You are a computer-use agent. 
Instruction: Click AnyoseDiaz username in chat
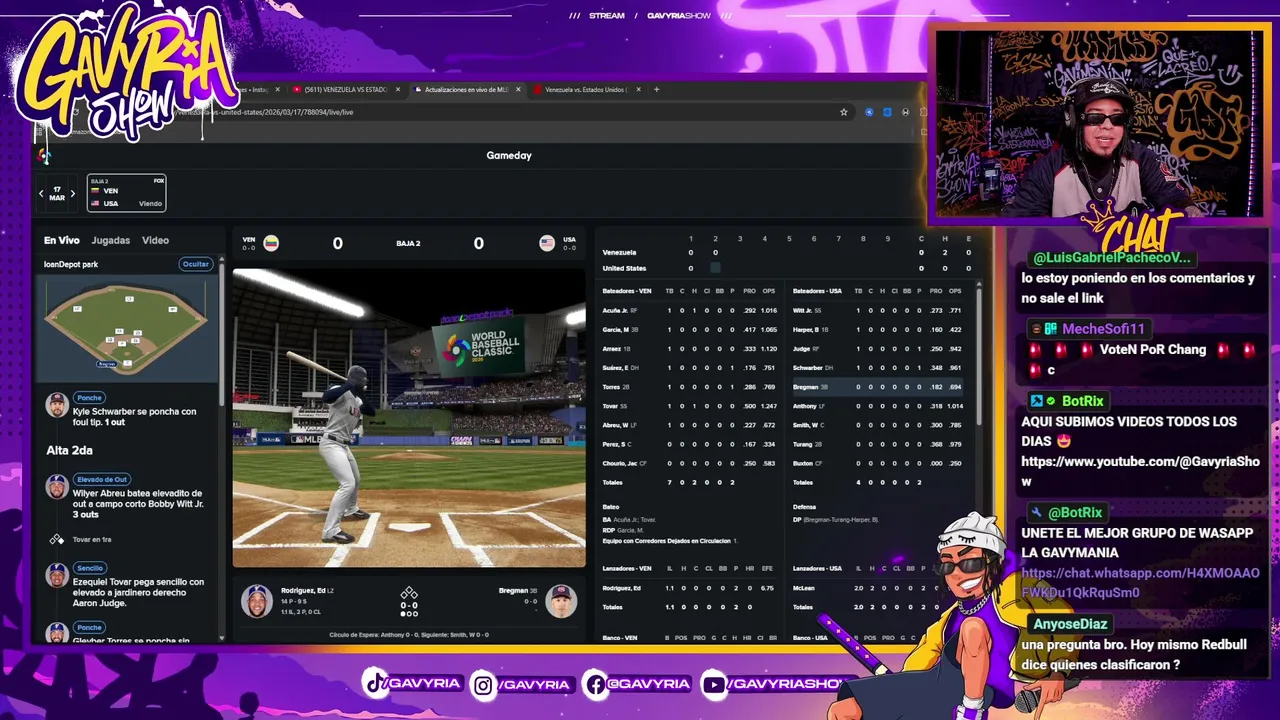click(1070, 624)
